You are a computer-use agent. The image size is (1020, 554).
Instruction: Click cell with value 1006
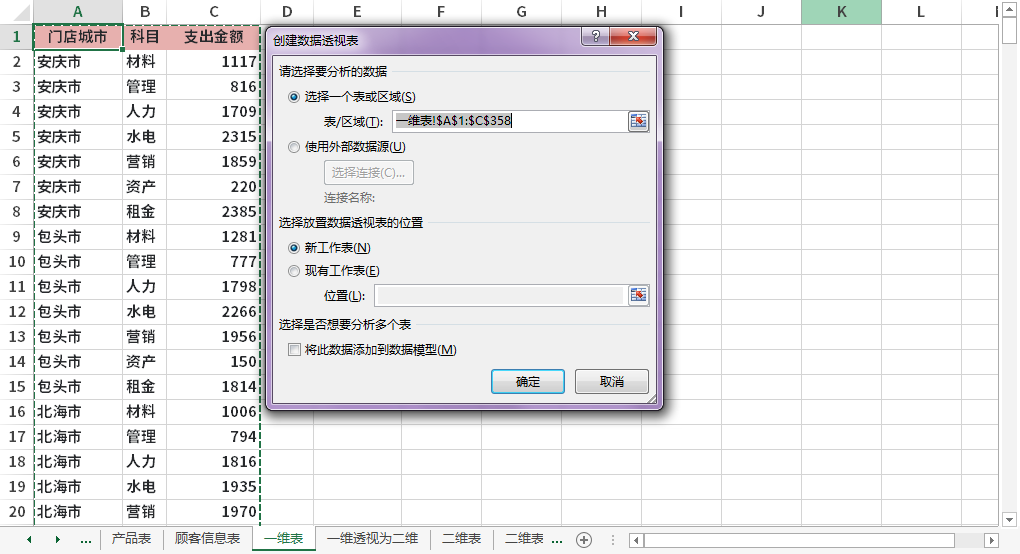coord(213,412)
